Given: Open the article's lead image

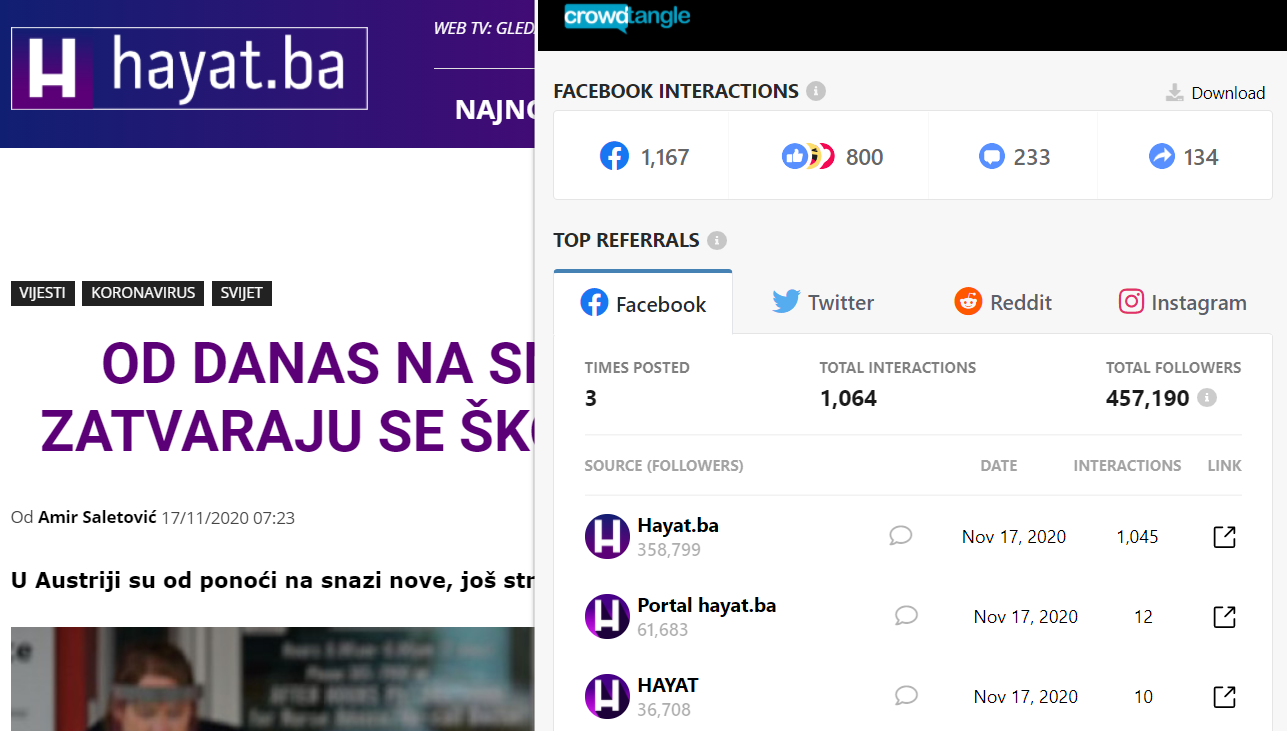Looking at the screenshot, I should coord(272,679).
